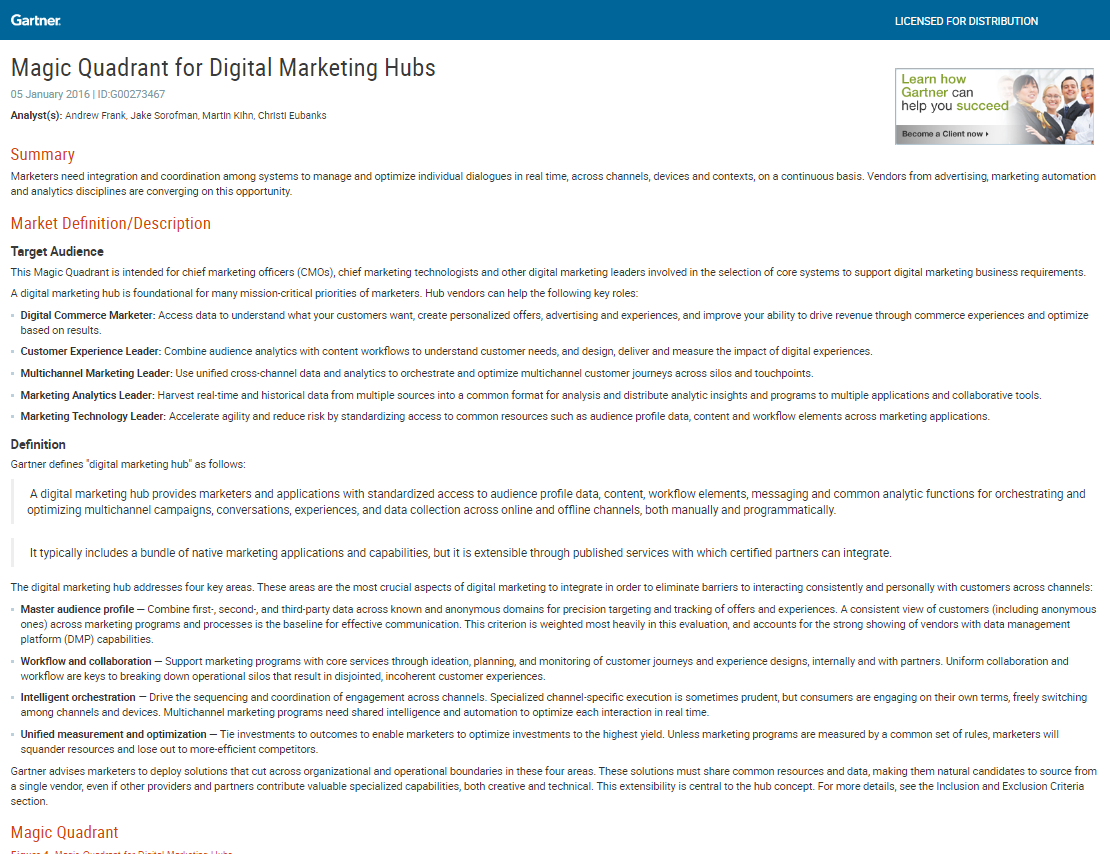Click the 'Master audience profile' bullet label
The image size is (1110, 854).
point(77,609)
